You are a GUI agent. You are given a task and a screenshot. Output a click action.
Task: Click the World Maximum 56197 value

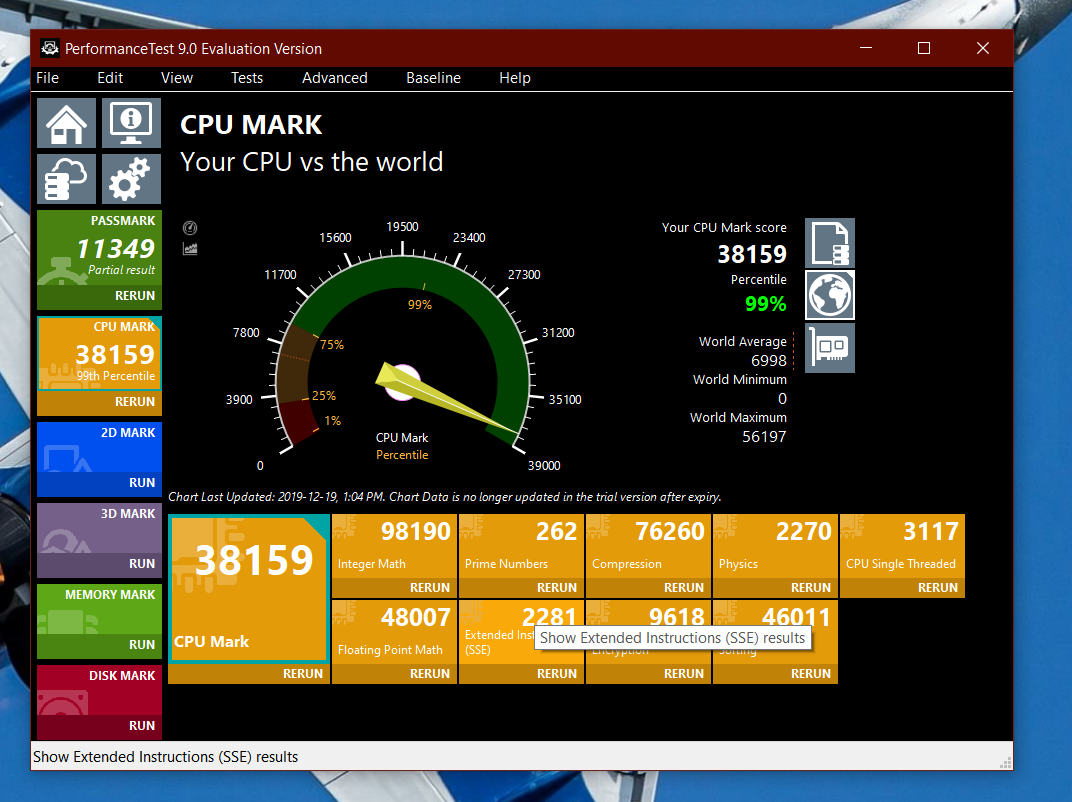pyautogui.click(x=764, y=436)
